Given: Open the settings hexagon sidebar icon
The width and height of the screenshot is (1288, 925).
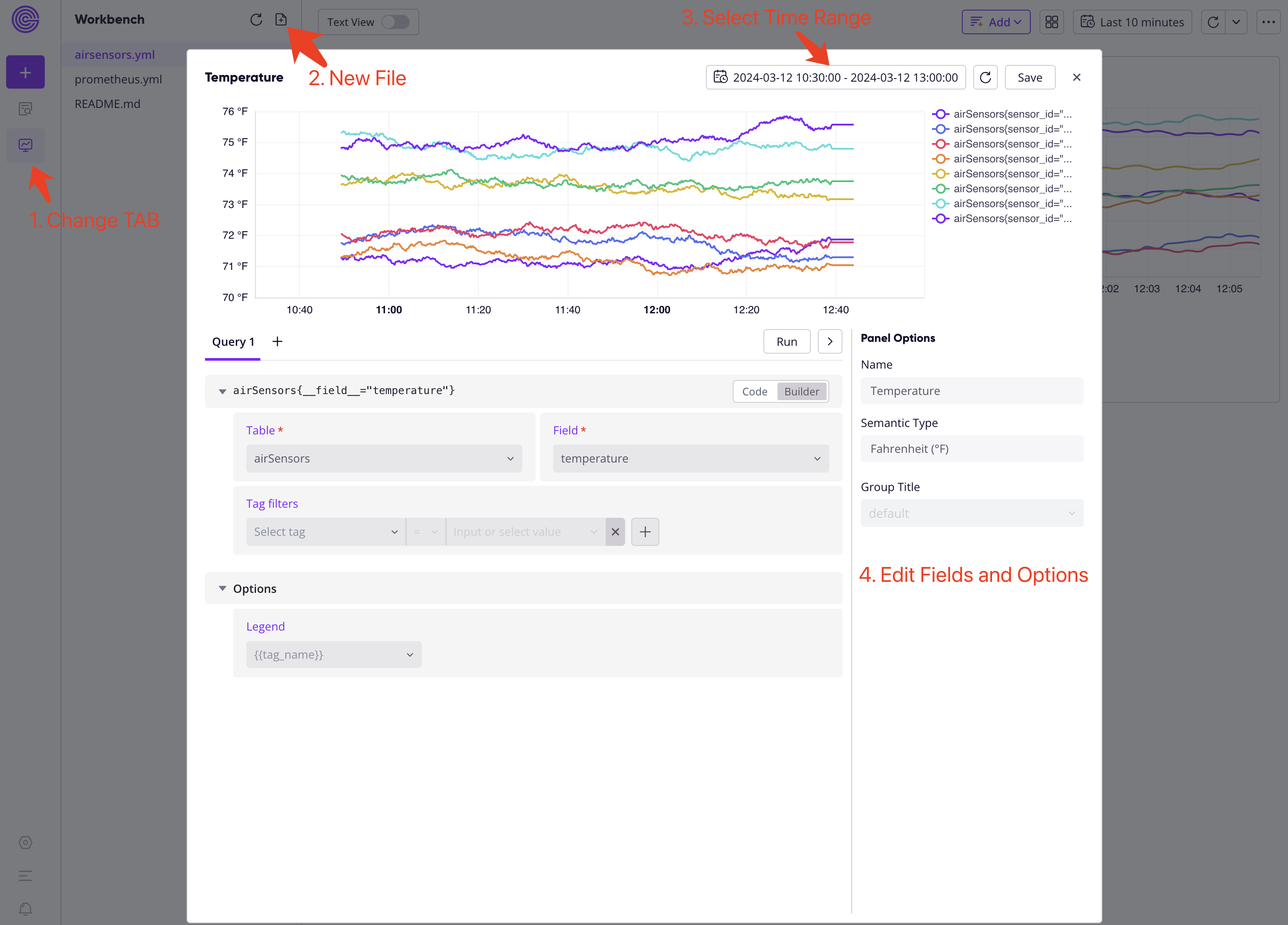Looking at the screenshot, I should tap(25, 842).
